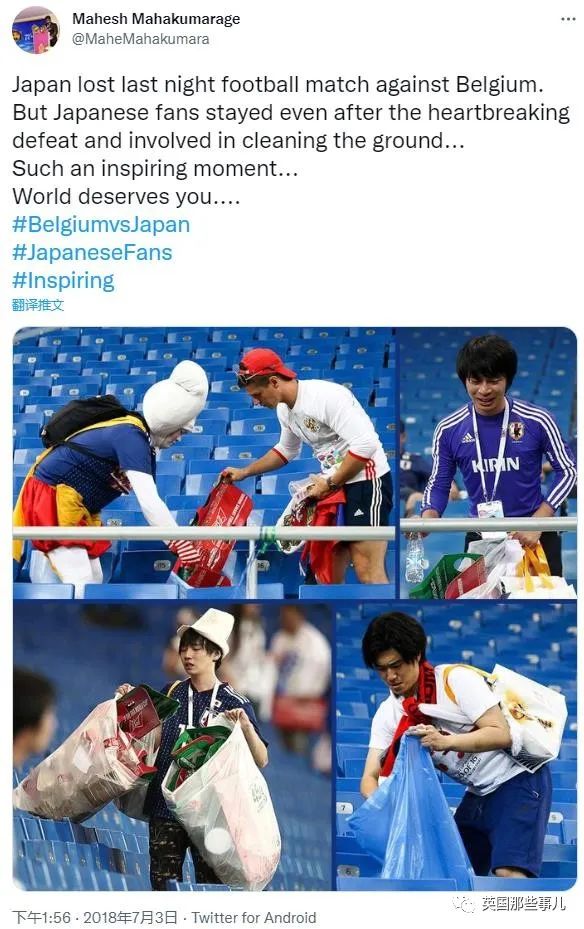Open the bottom-right photo of fan with blue bag
The width and height of the screenshot is (584, 929).
pyautogui.click(x=456, y=746)
